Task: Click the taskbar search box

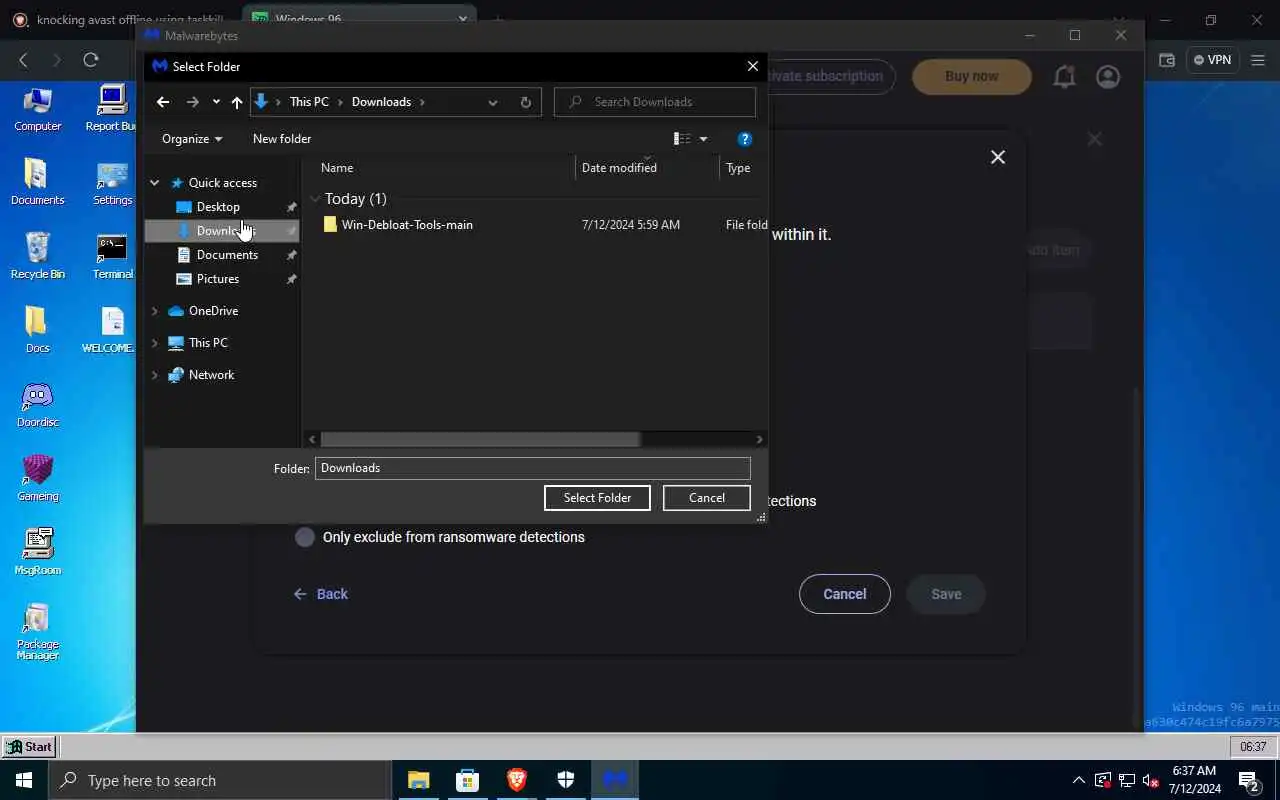Action: point(219,780)
